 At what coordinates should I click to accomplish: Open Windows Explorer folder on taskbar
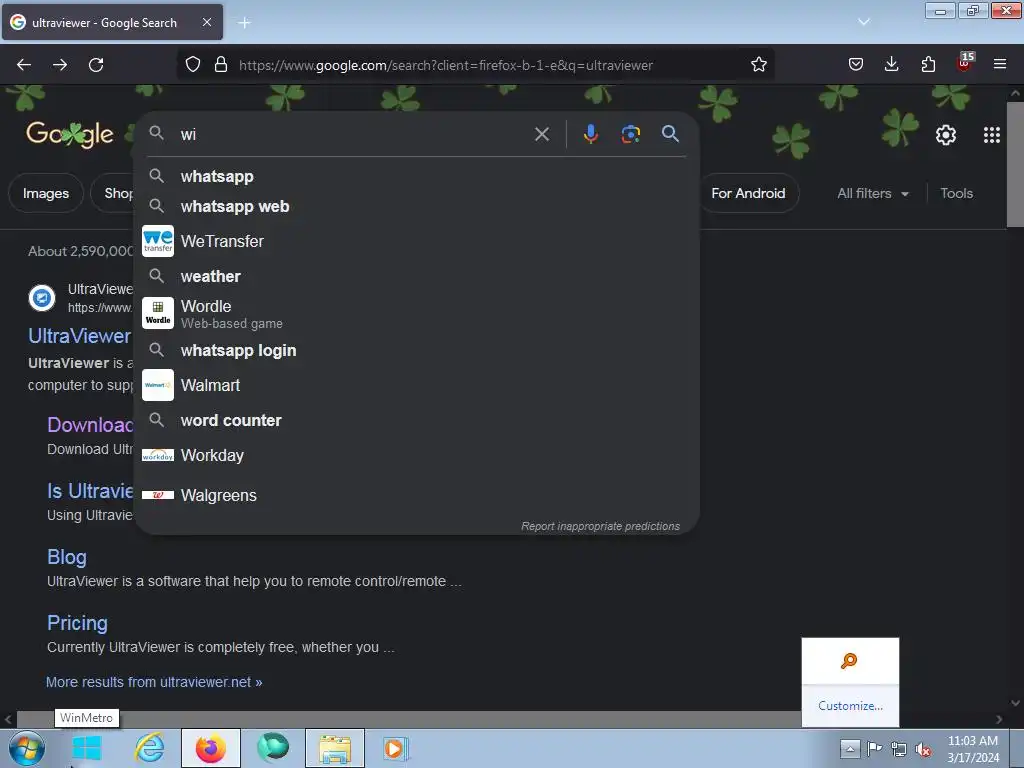335,748
